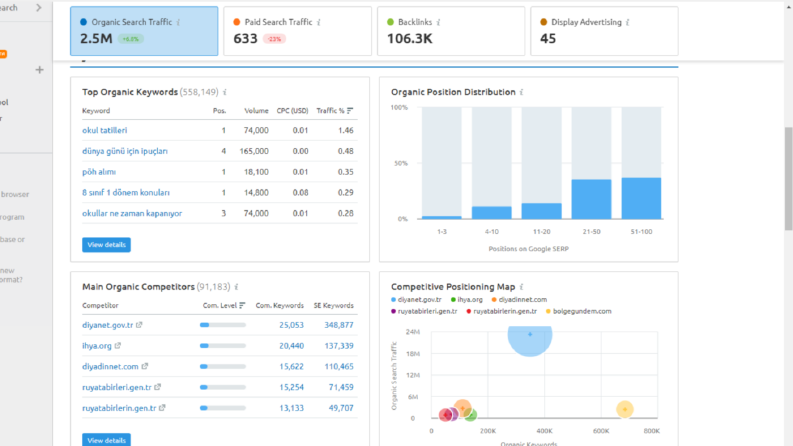Open competitor diyanet.gov.tr link

[108, 325]
